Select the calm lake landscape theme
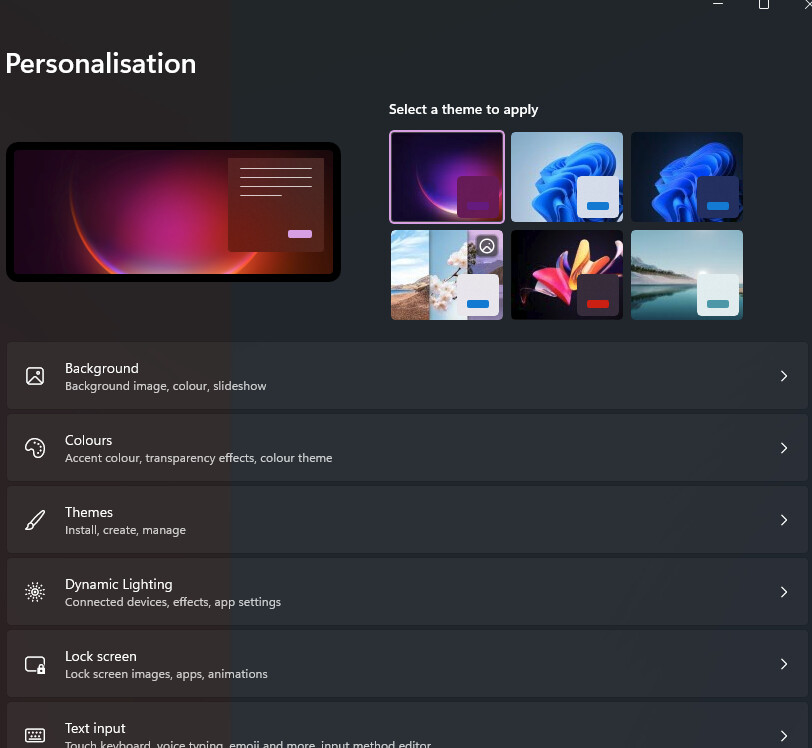 point(686,274)
